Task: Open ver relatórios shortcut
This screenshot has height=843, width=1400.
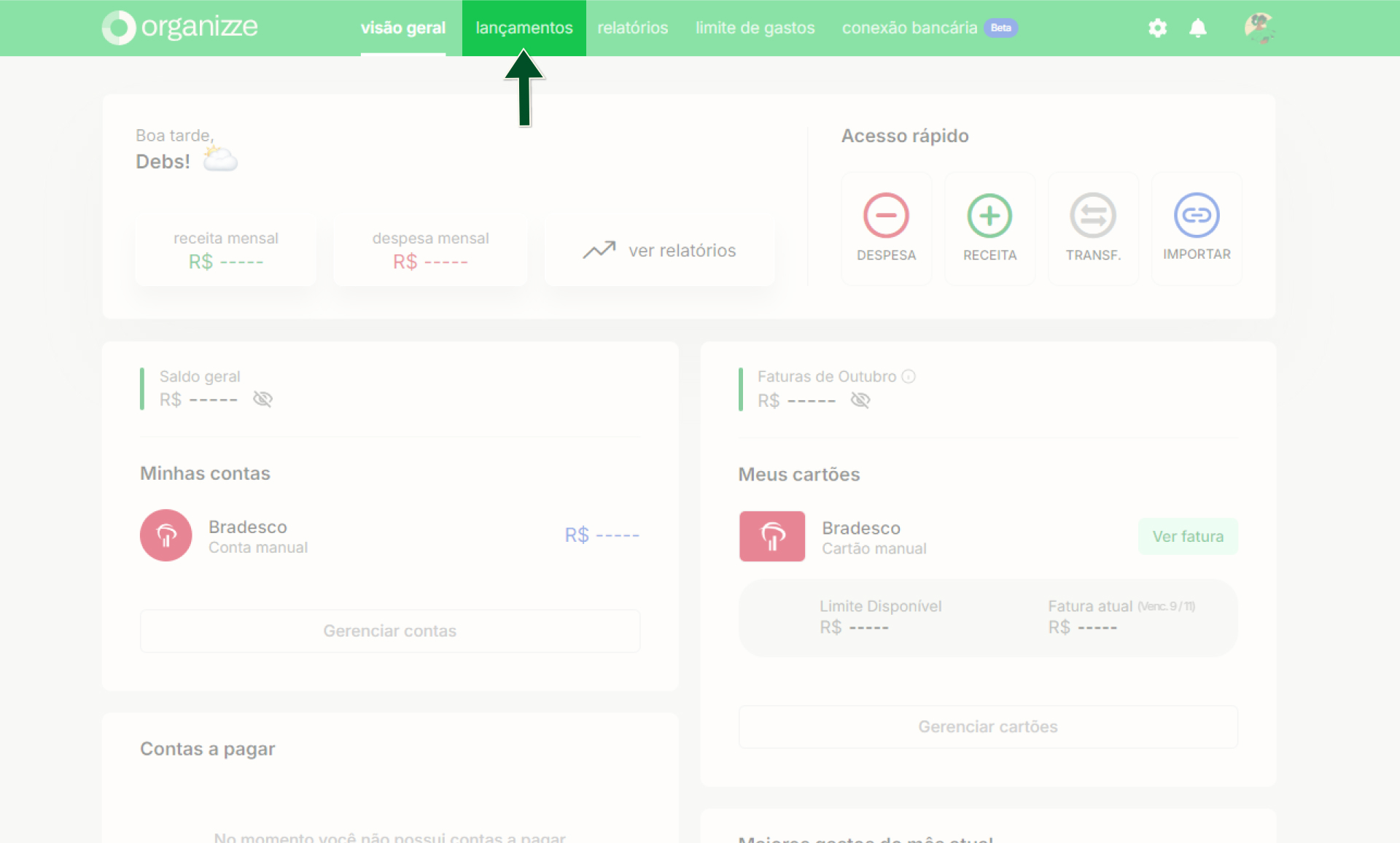Action: coord(659,250)
